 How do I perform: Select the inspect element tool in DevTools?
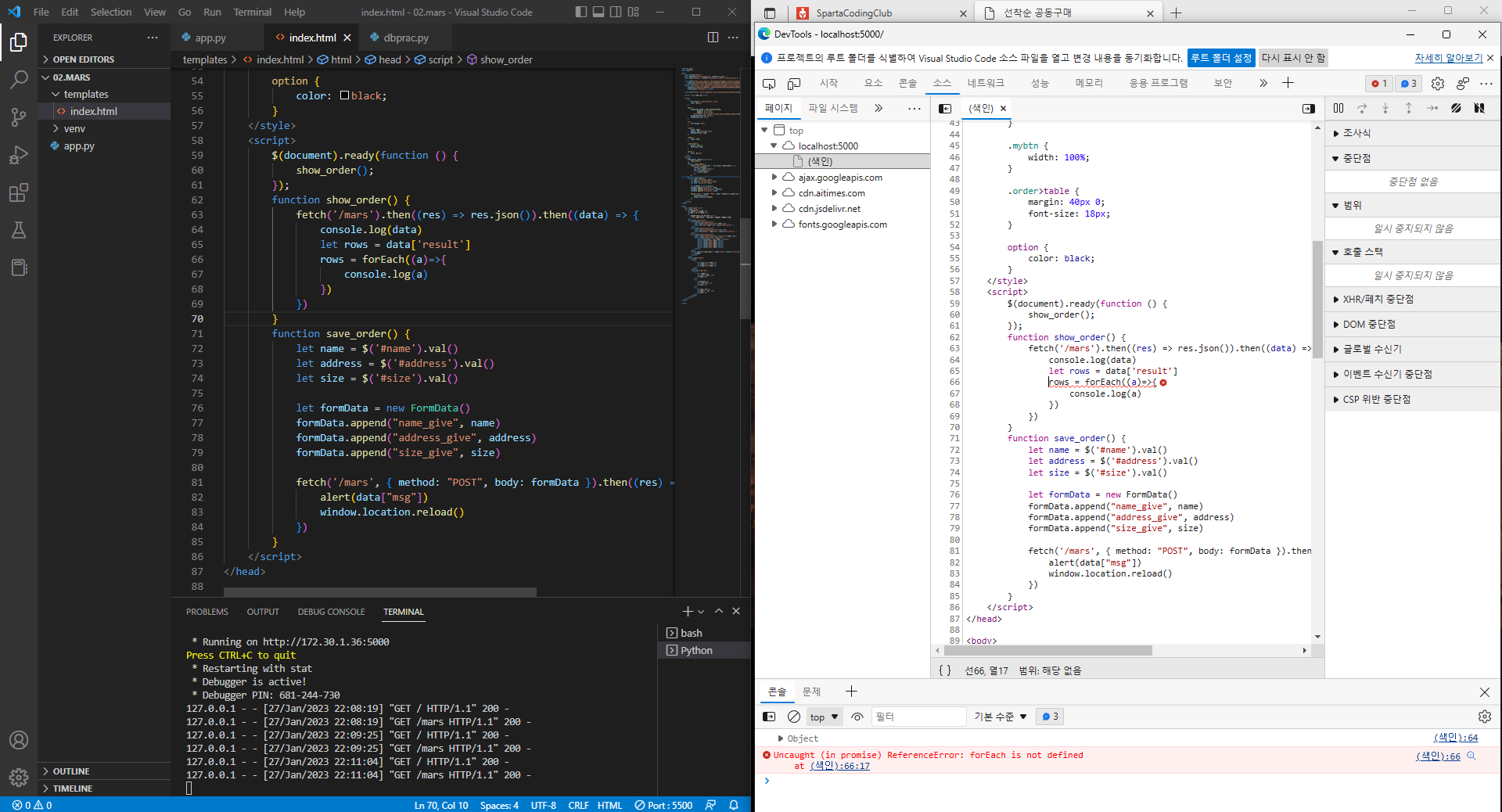[x=769, y=84]
